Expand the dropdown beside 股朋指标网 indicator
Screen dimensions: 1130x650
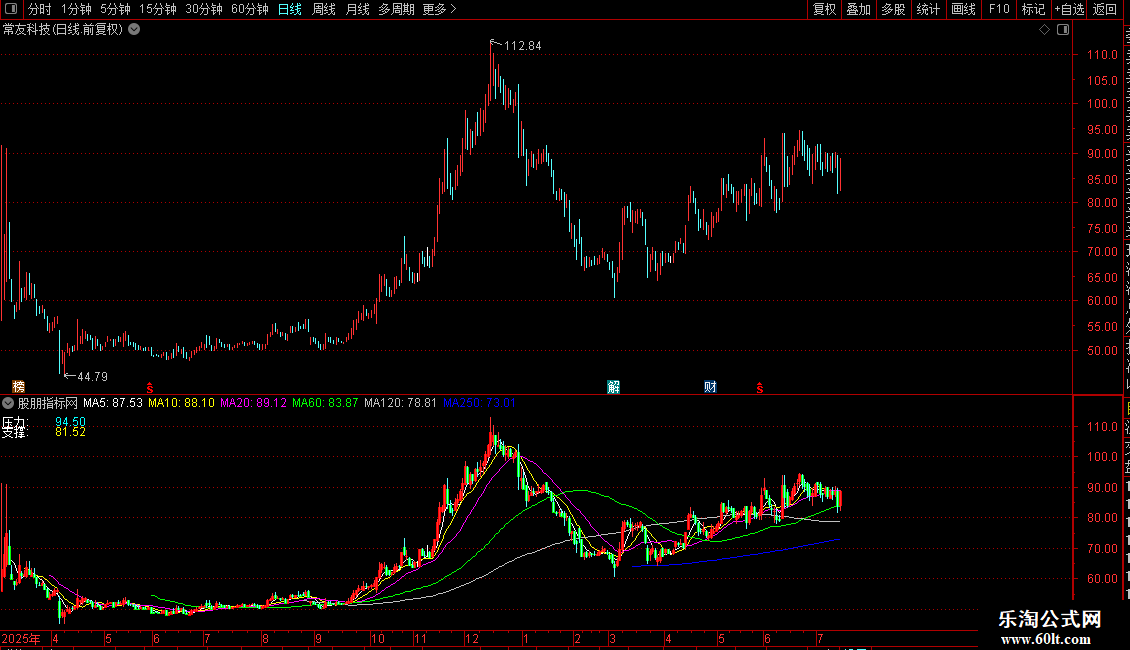8,404
